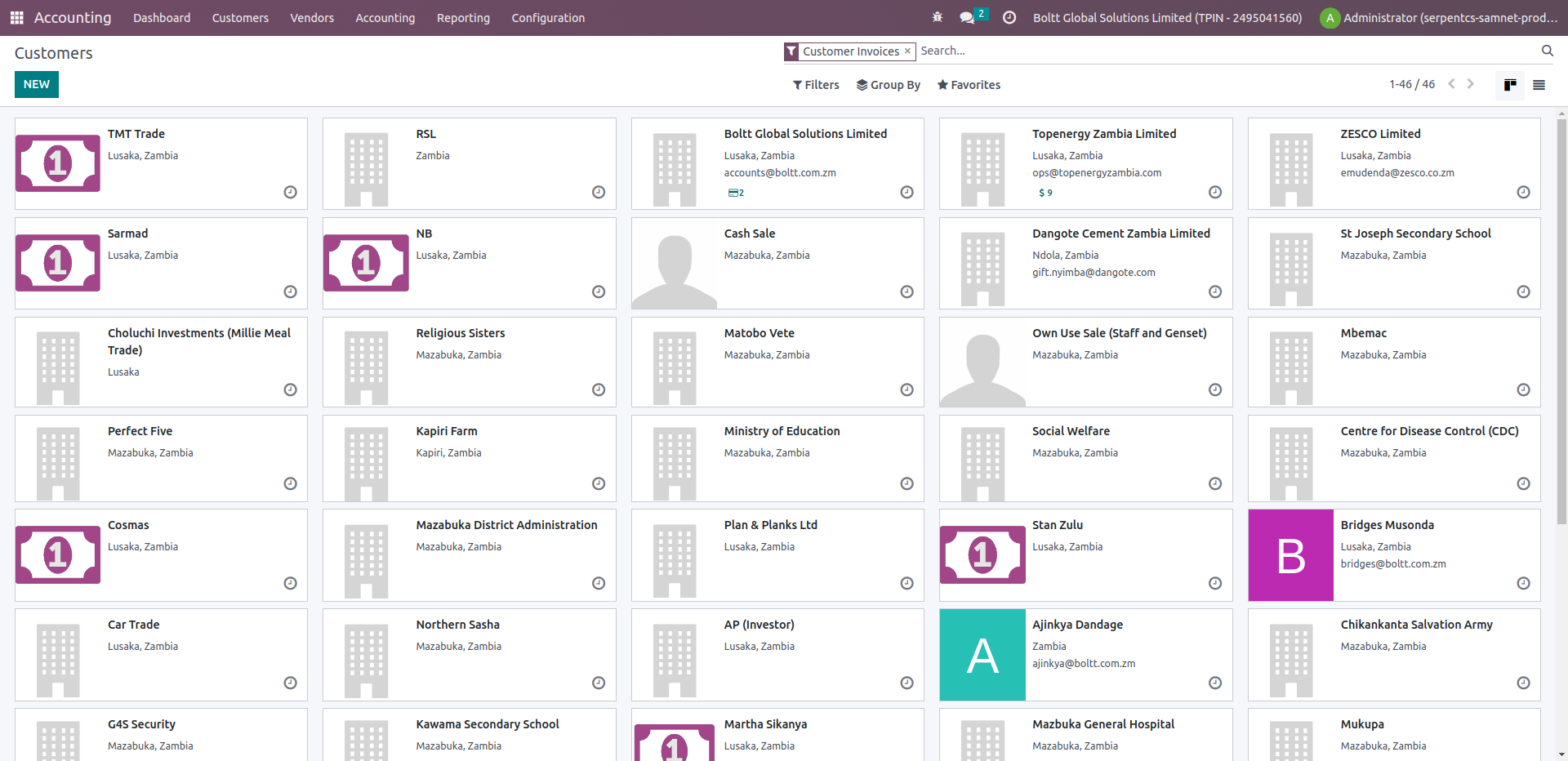Open activity clock on Topenergy Zambia card

click(1215, 192)
